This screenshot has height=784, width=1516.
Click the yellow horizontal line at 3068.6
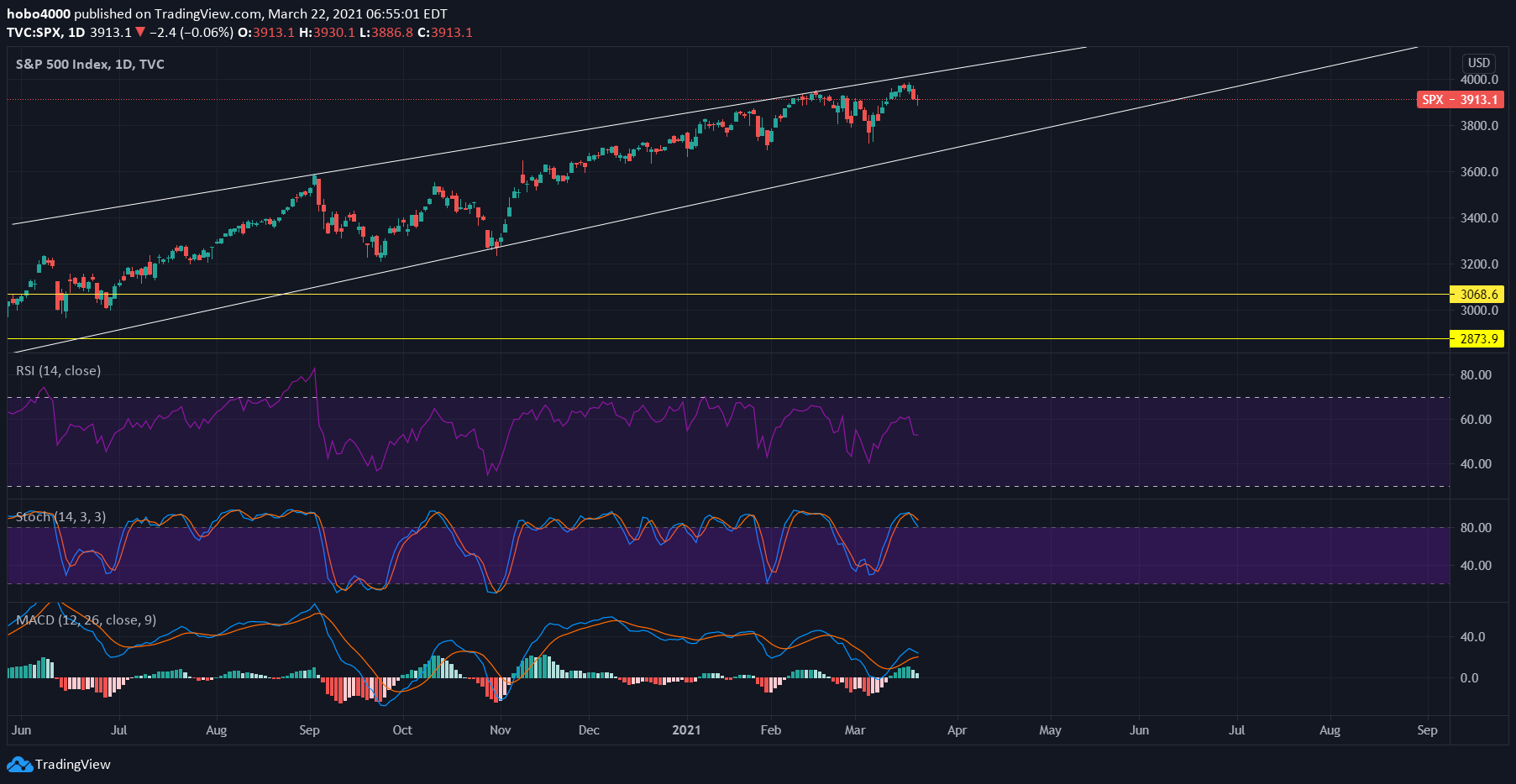coord(728,295)
